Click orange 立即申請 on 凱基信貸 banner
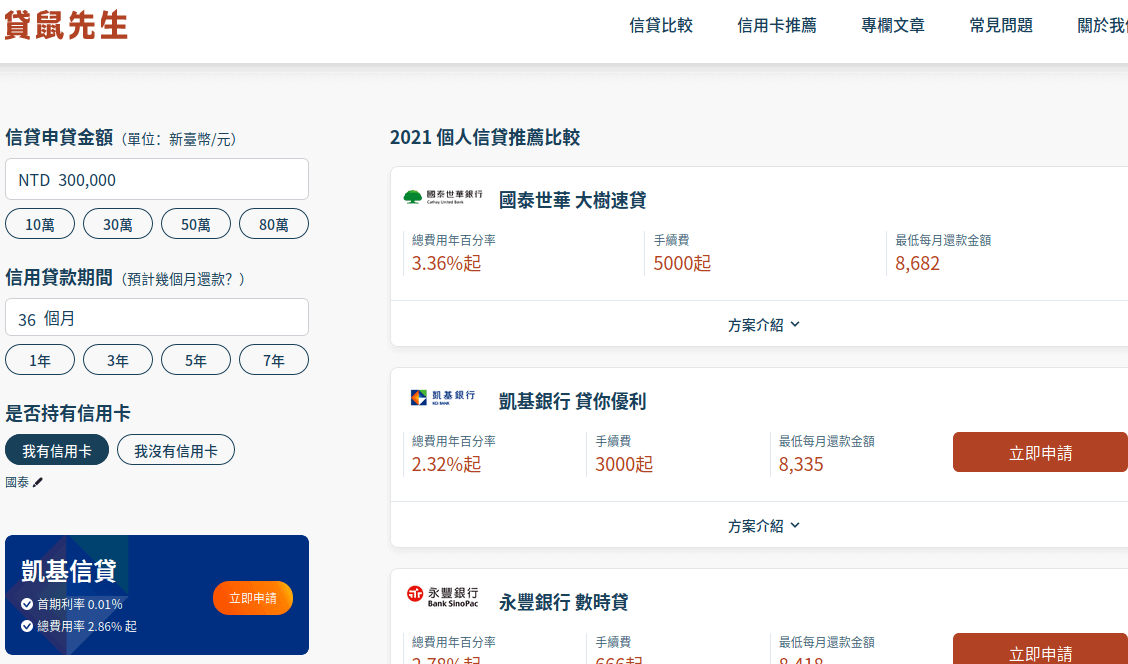This screenshot has height=664, width=1128. point(253,598)
